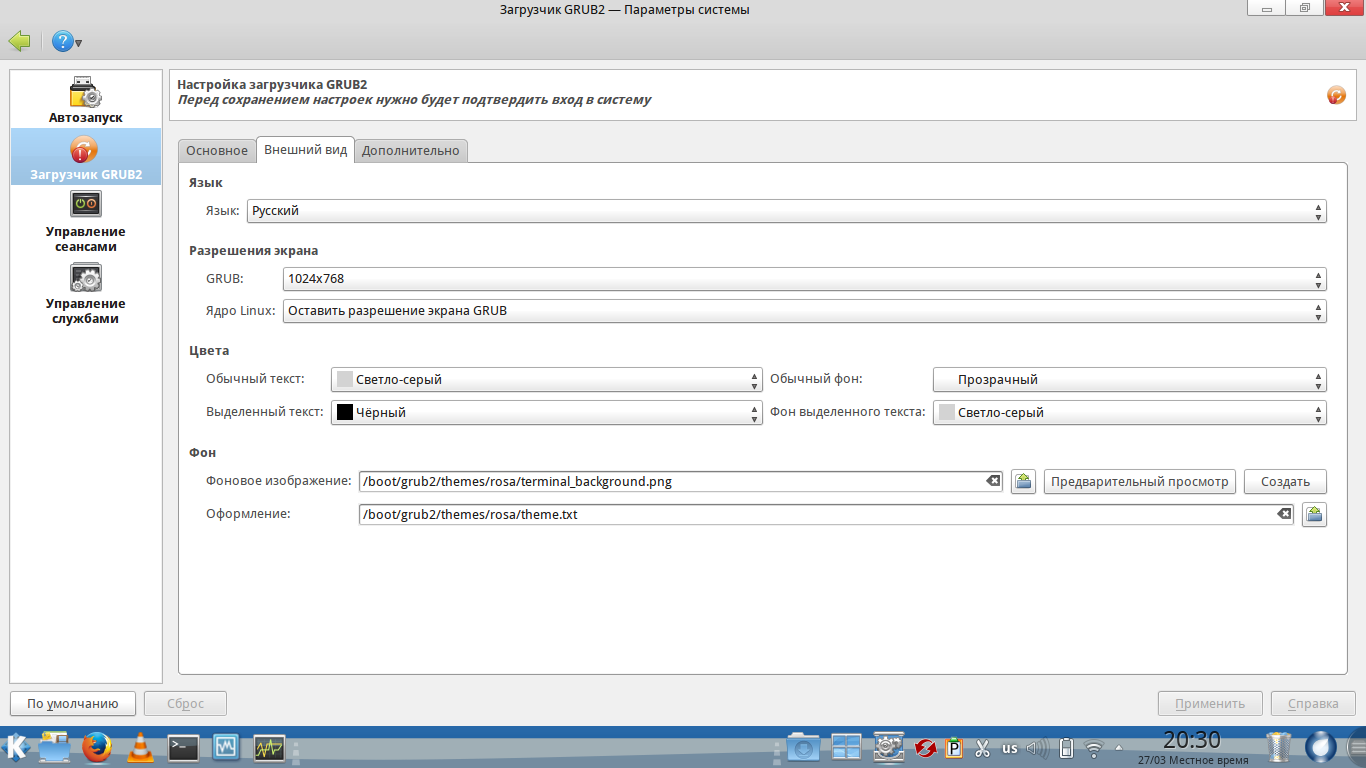Open Управление службами in the sidebar

[86, 294]
